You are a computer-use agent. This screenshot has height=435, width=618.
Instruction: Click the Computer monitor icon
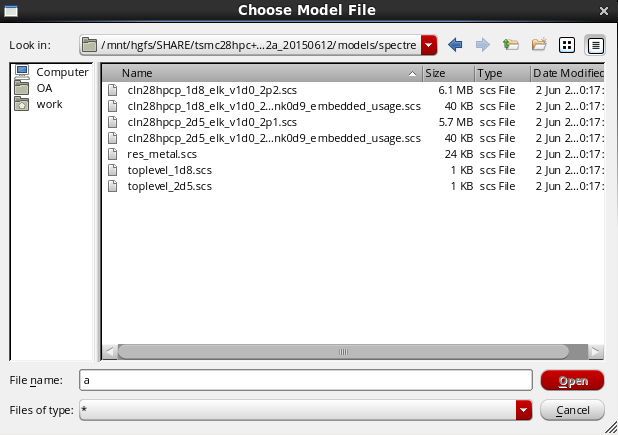tap(22, 71)
